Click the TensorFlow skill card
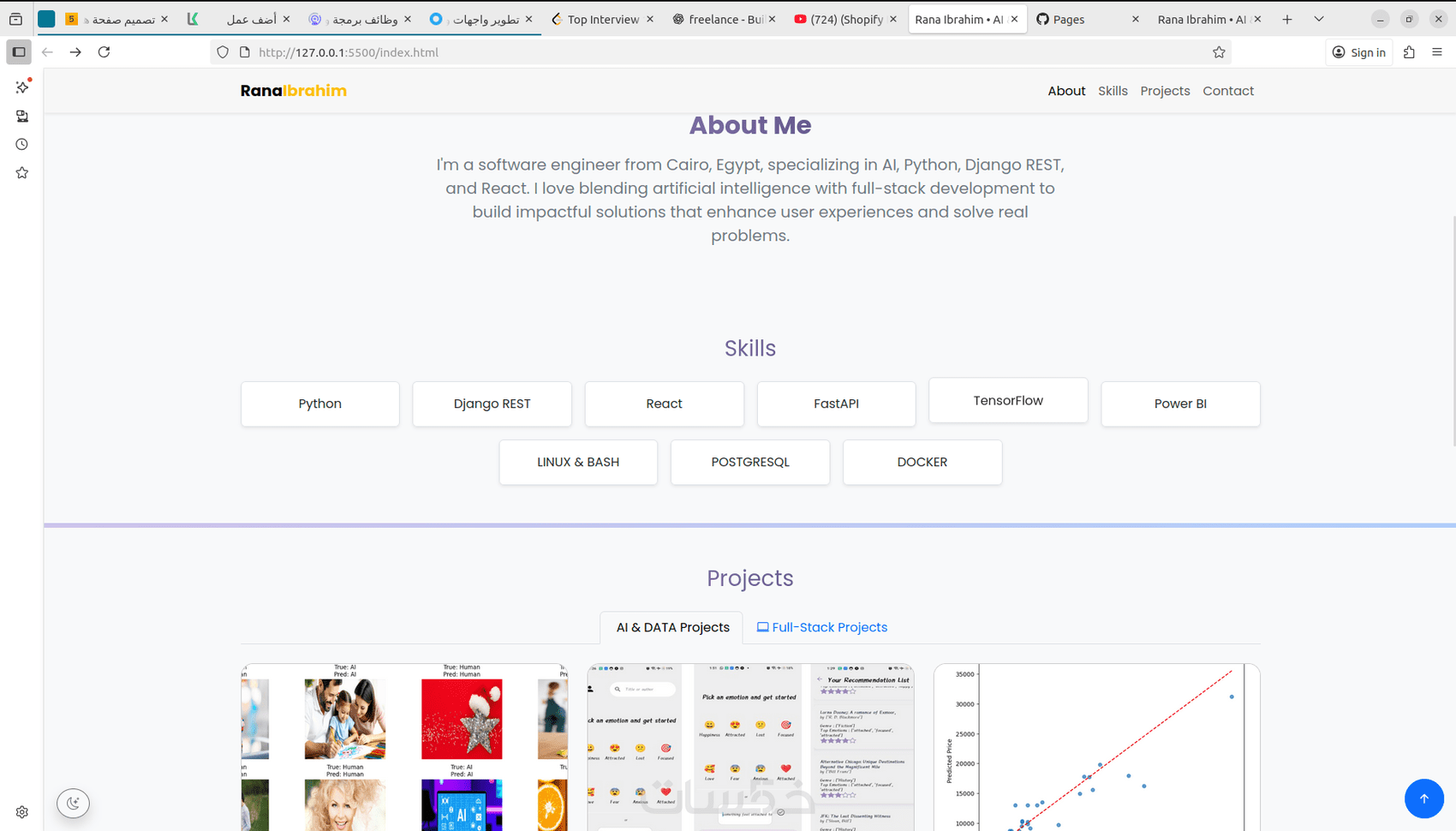The width and height of the screenshot is (1456, 831). (1008, 400)
